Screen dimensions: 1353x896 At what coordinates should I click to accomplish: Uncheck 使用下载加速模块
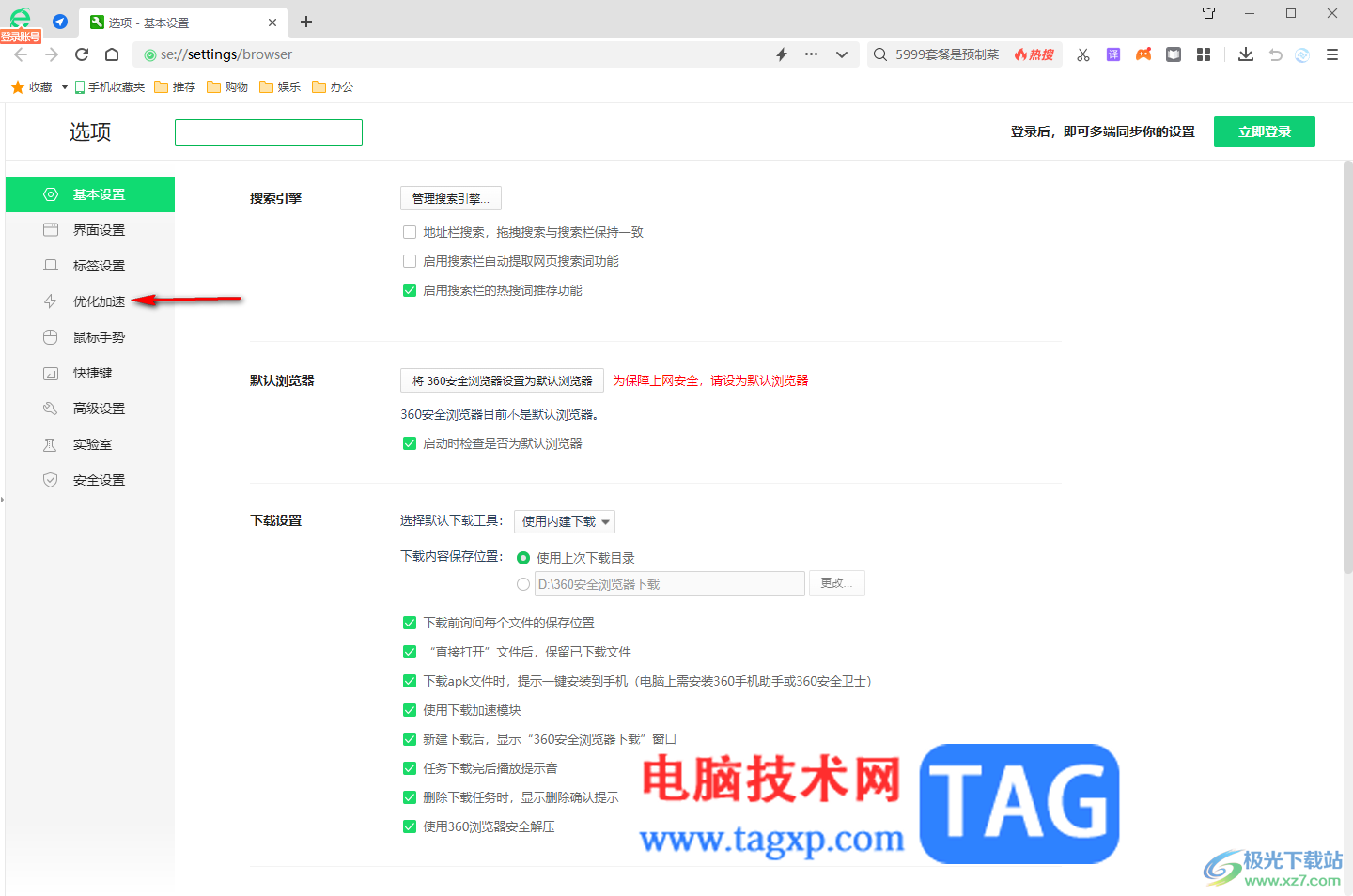pyautogui.click(x=410, y=710)
